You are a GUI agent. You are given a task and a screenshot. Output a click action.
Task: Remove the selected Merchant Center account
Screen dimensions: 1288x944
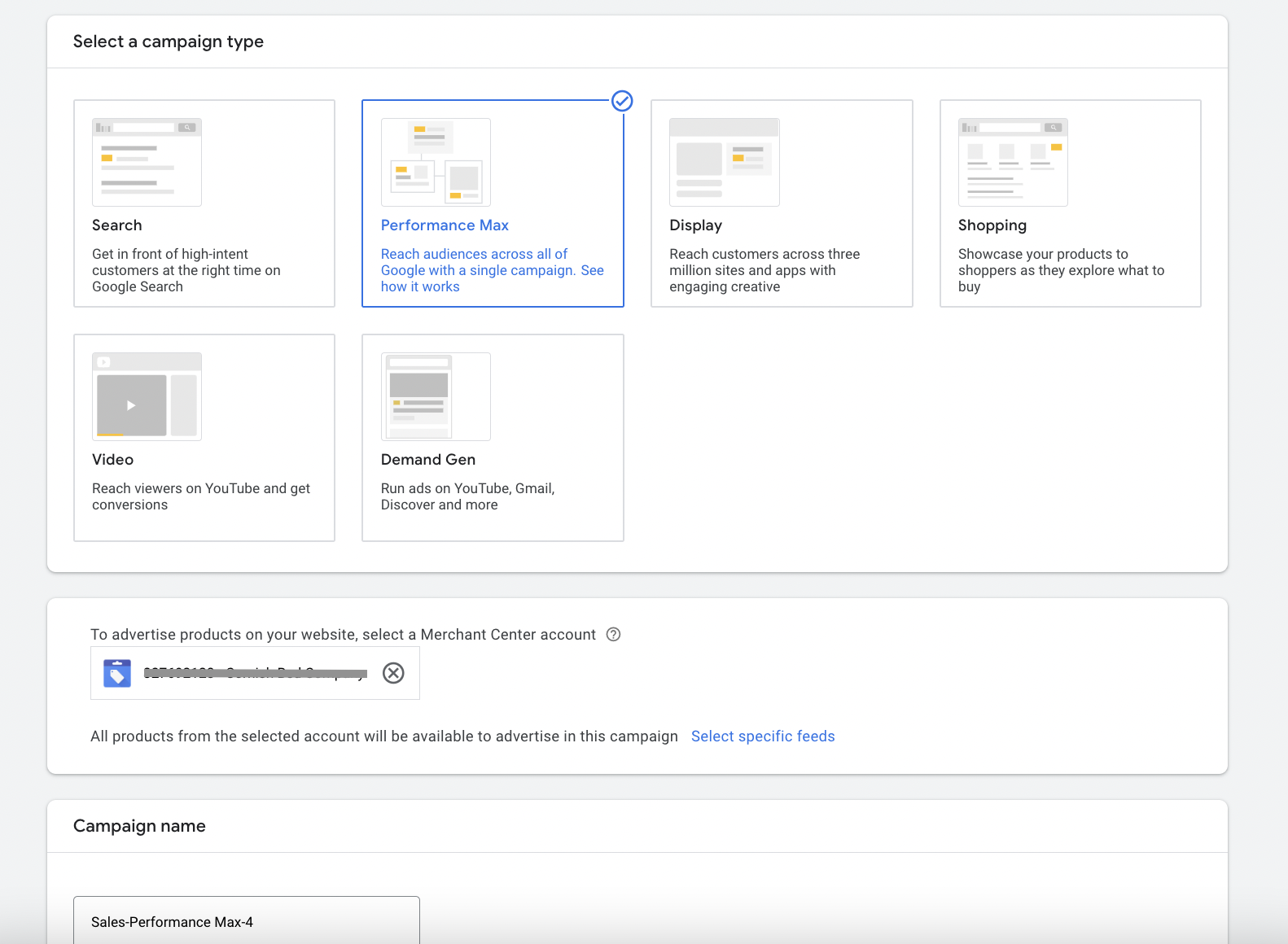pyautogui.click(x=393, y=673)
